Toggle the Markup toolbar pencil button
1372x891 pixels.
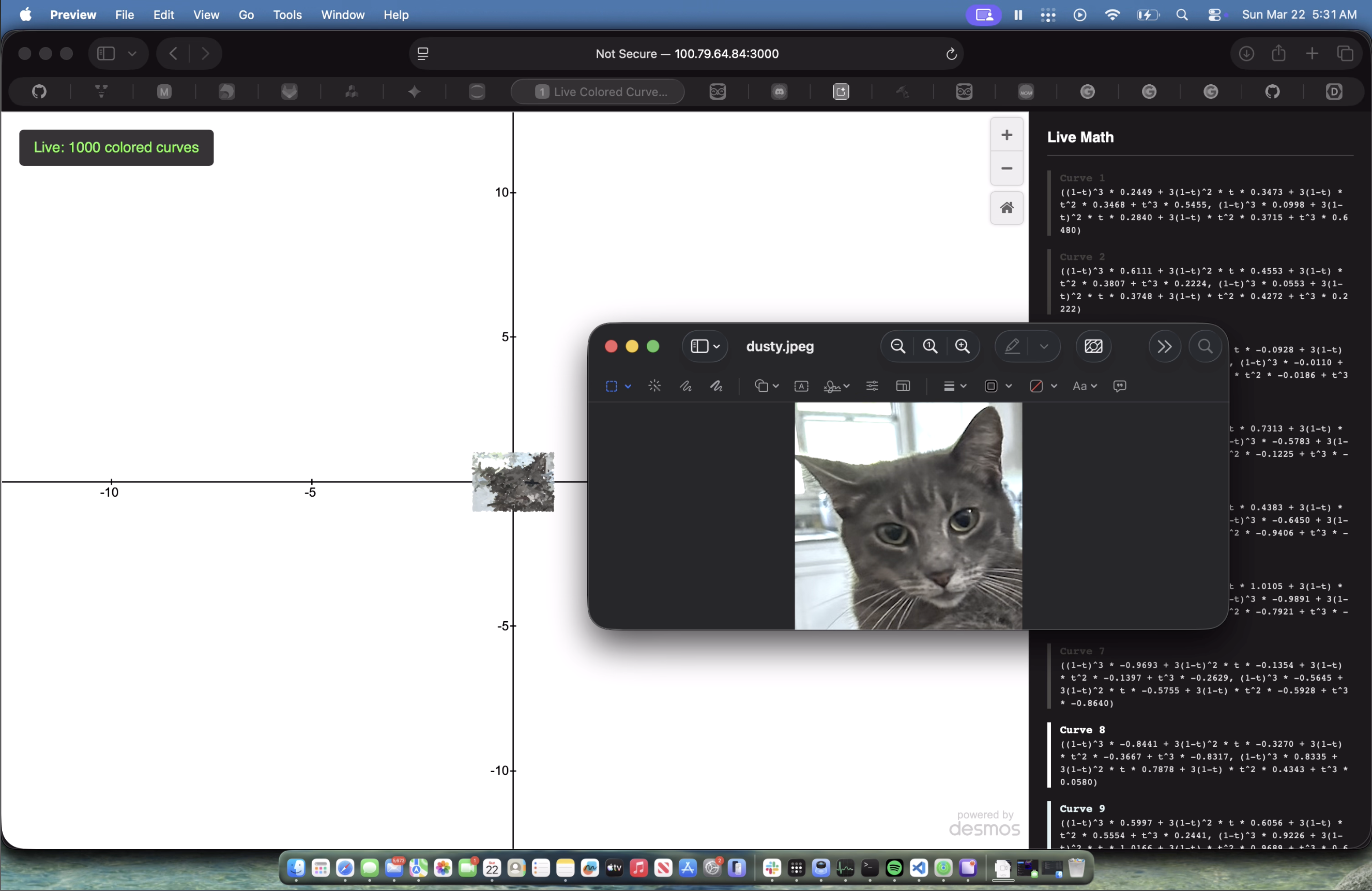coord(1013,346)
